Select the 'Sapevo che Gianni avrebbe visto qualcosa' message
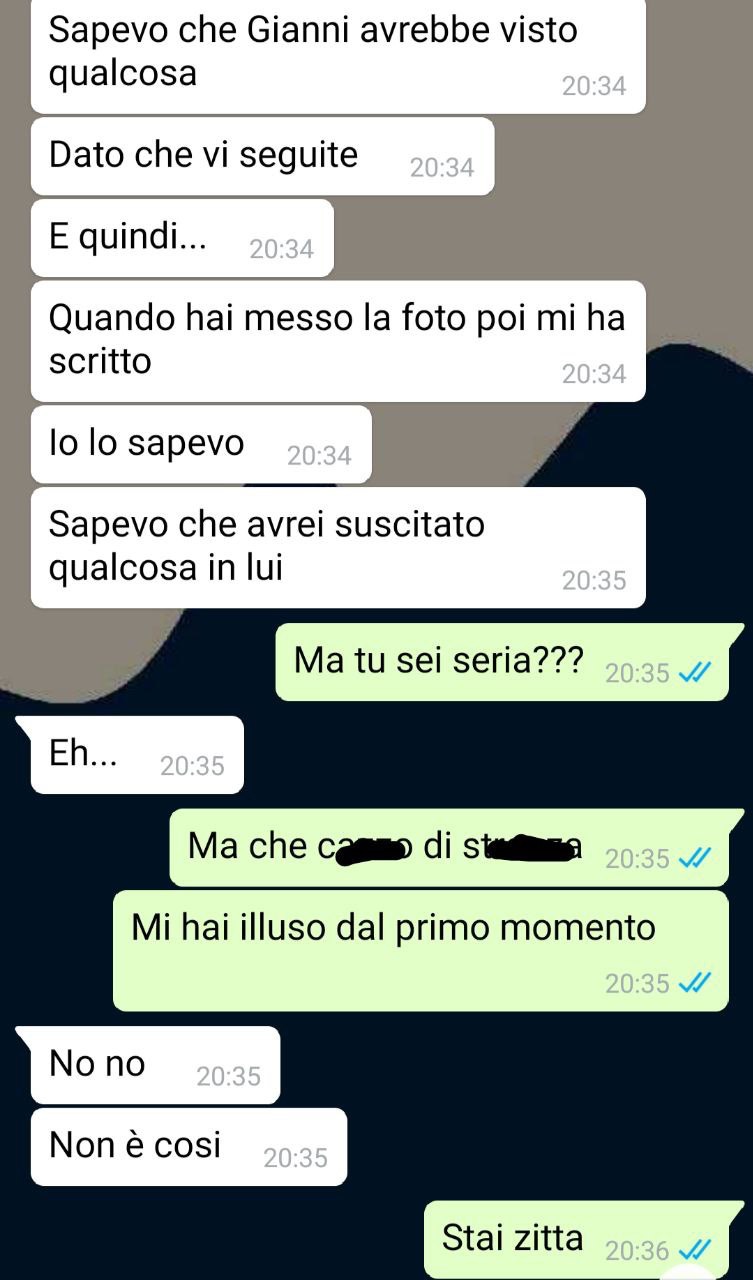This screenshot has height=1280, width=753. 338,55
